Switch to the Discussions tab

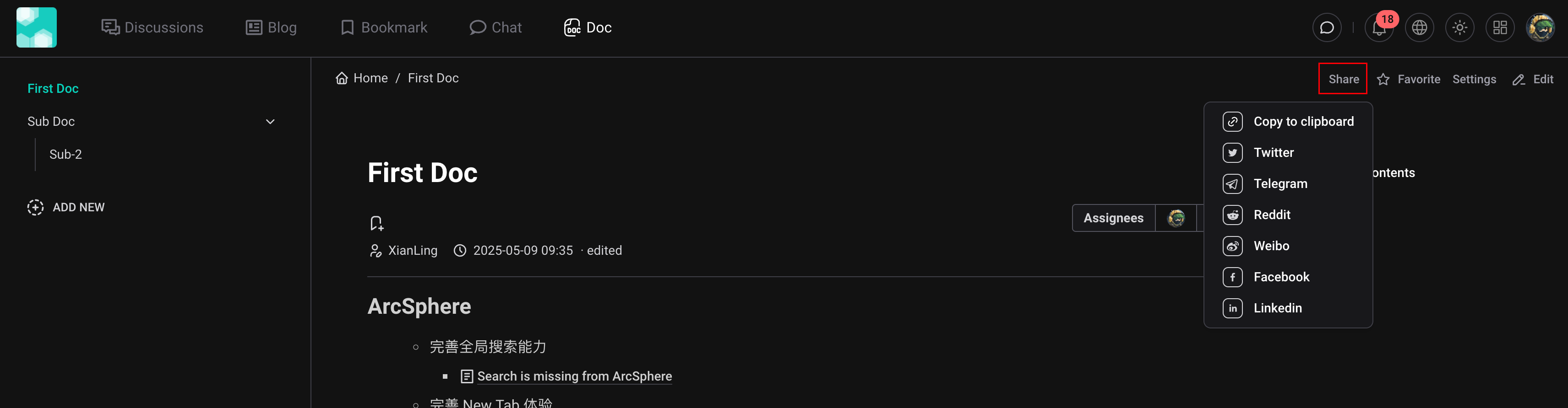tap(152, 27)
